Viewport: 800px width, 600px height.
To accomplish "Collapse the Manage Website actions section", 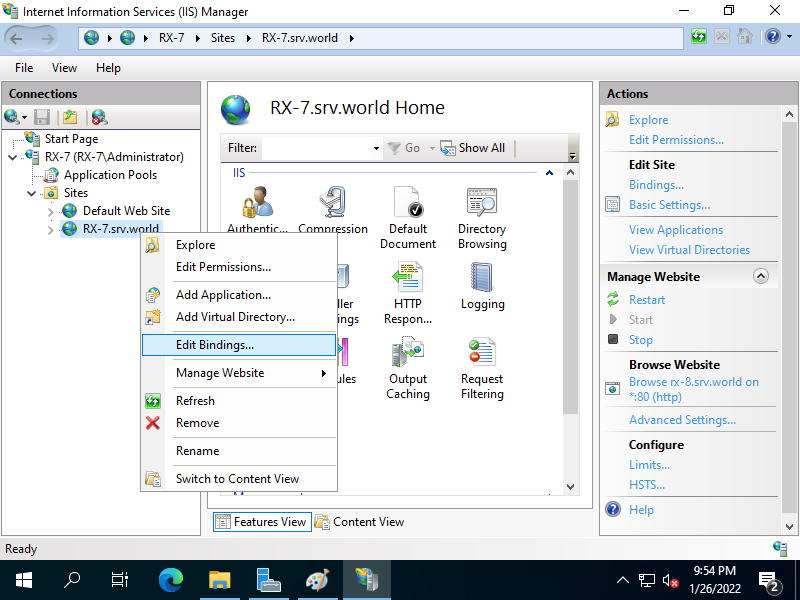I will point(761,275).
